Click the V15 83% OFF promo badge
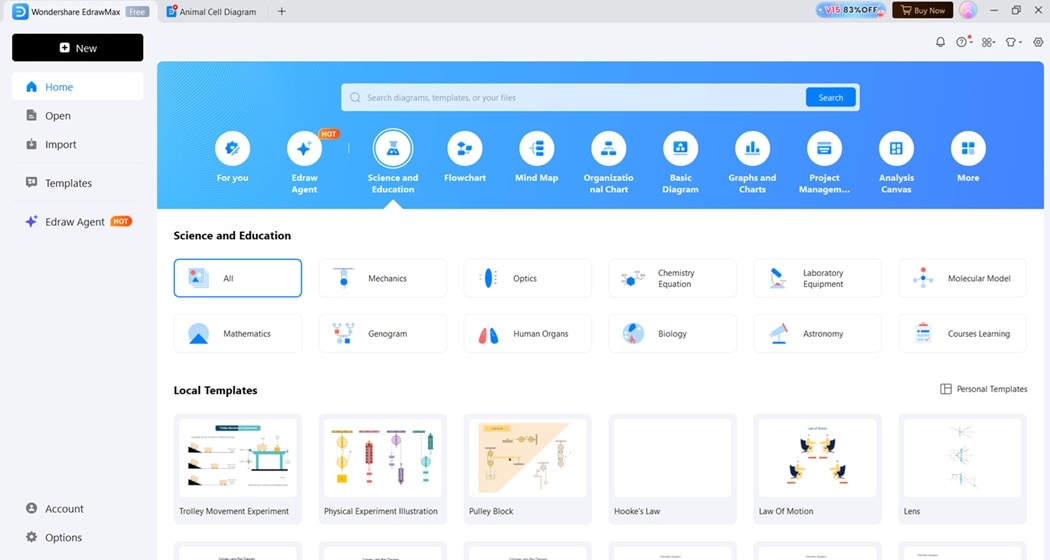 (x=850, y=10)
